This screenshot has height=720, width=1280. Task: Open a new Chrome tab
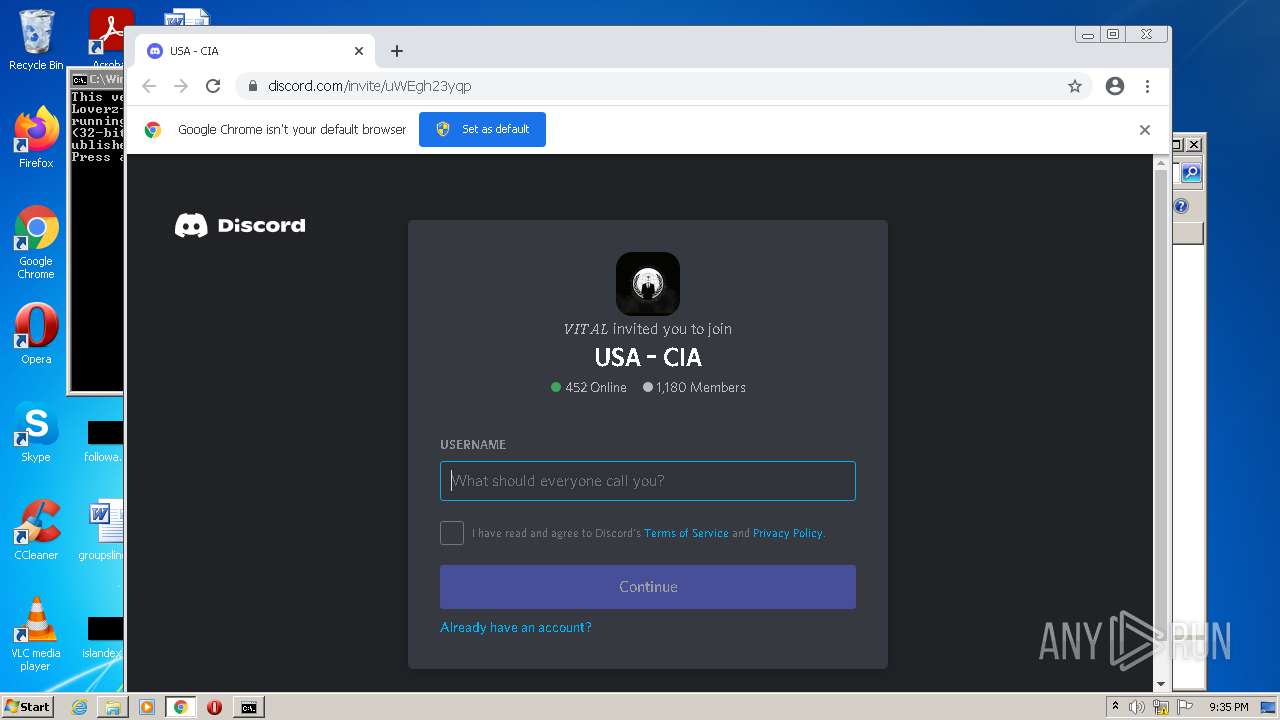[x=397, y=51]
